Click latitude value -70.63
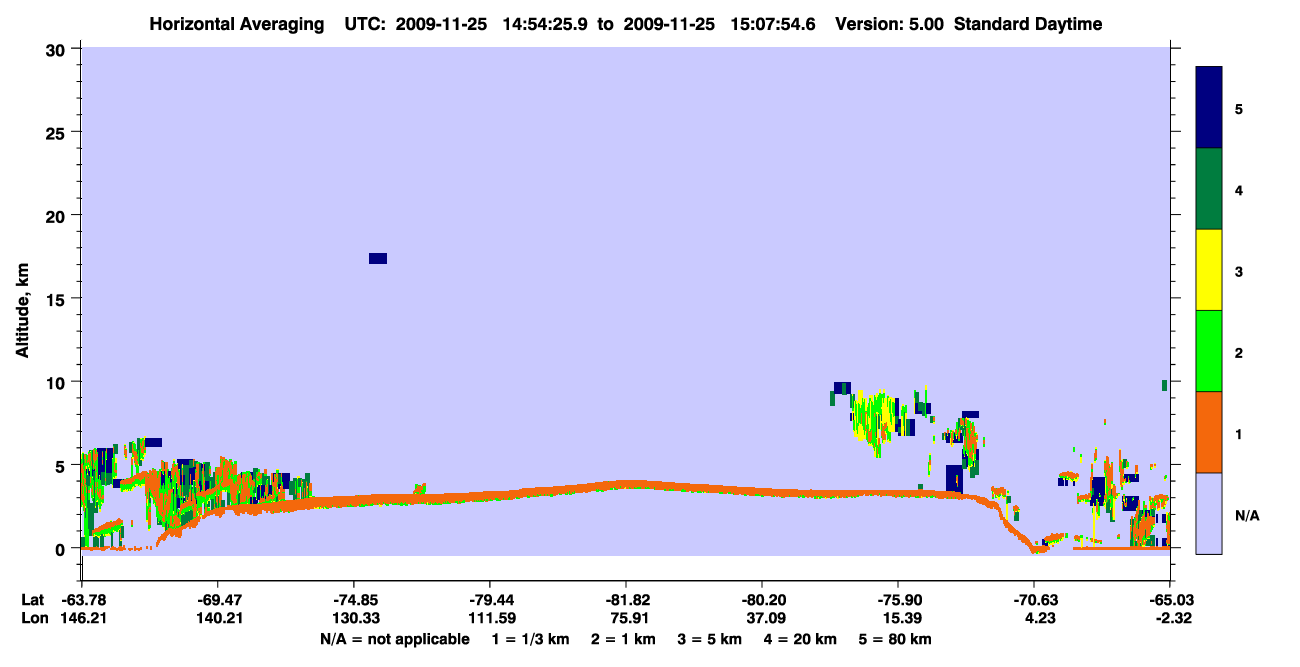This screenshot has height=667, width=1300. 1034,600
